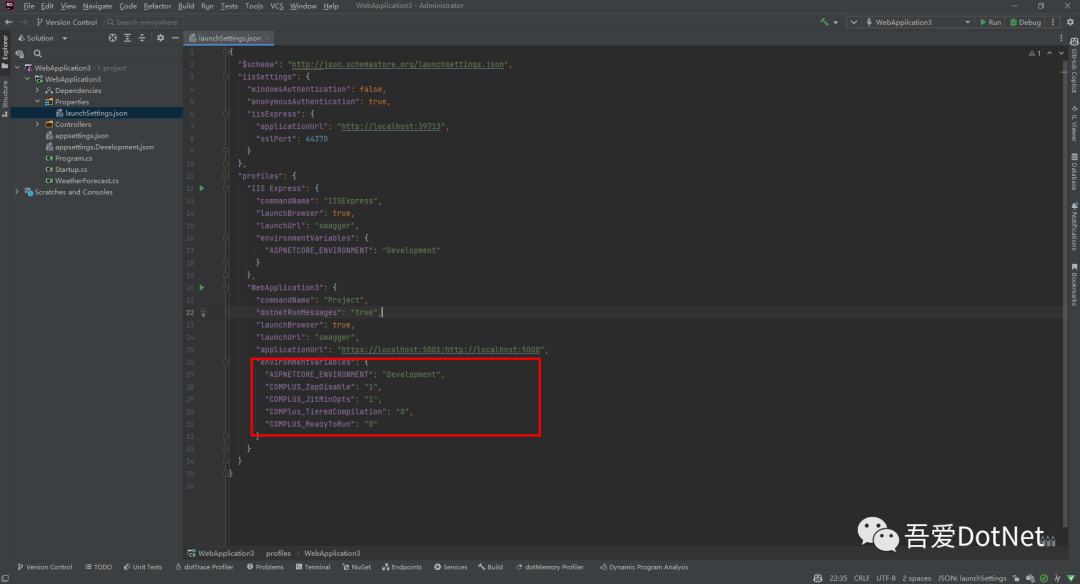Viewport: 1080px width, 584px height.
Task: Open the Tools menu
Action: coord(253,6)
